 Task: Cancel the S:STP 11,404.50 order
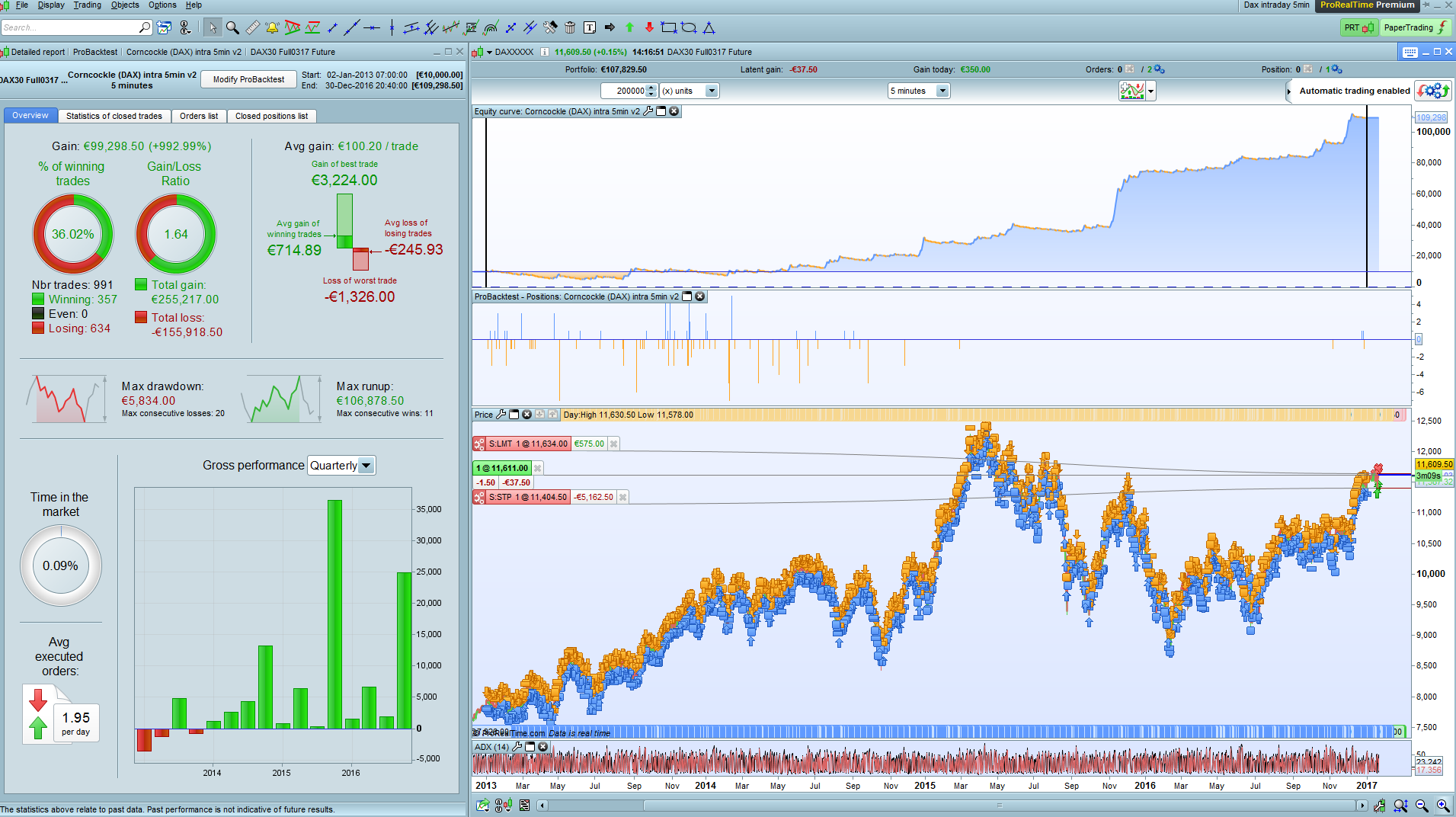coord(622,497)
